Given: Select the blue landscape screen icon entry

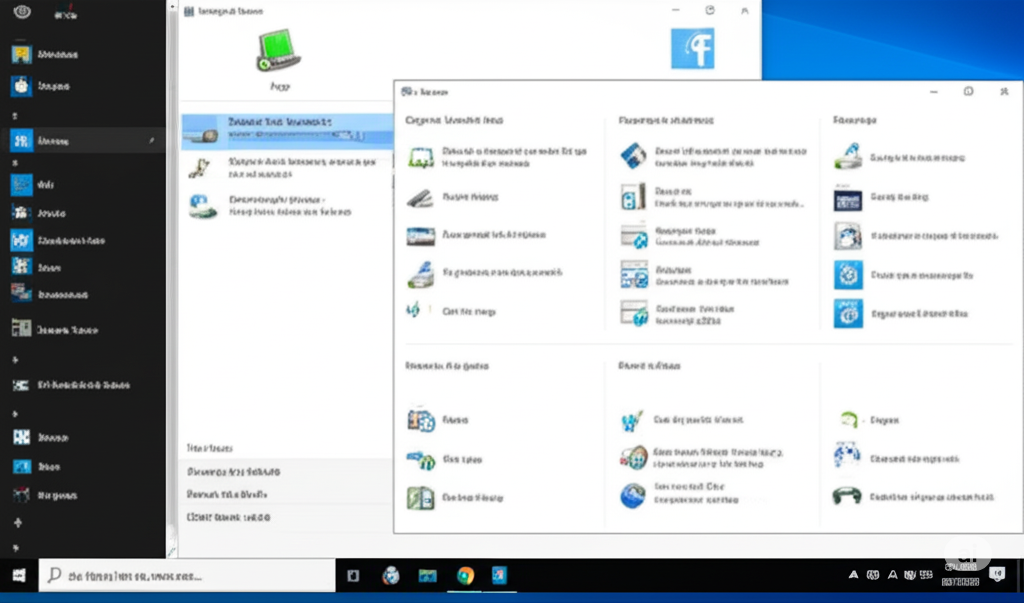Looking at the screenshot, I should [x=421, y=236].
